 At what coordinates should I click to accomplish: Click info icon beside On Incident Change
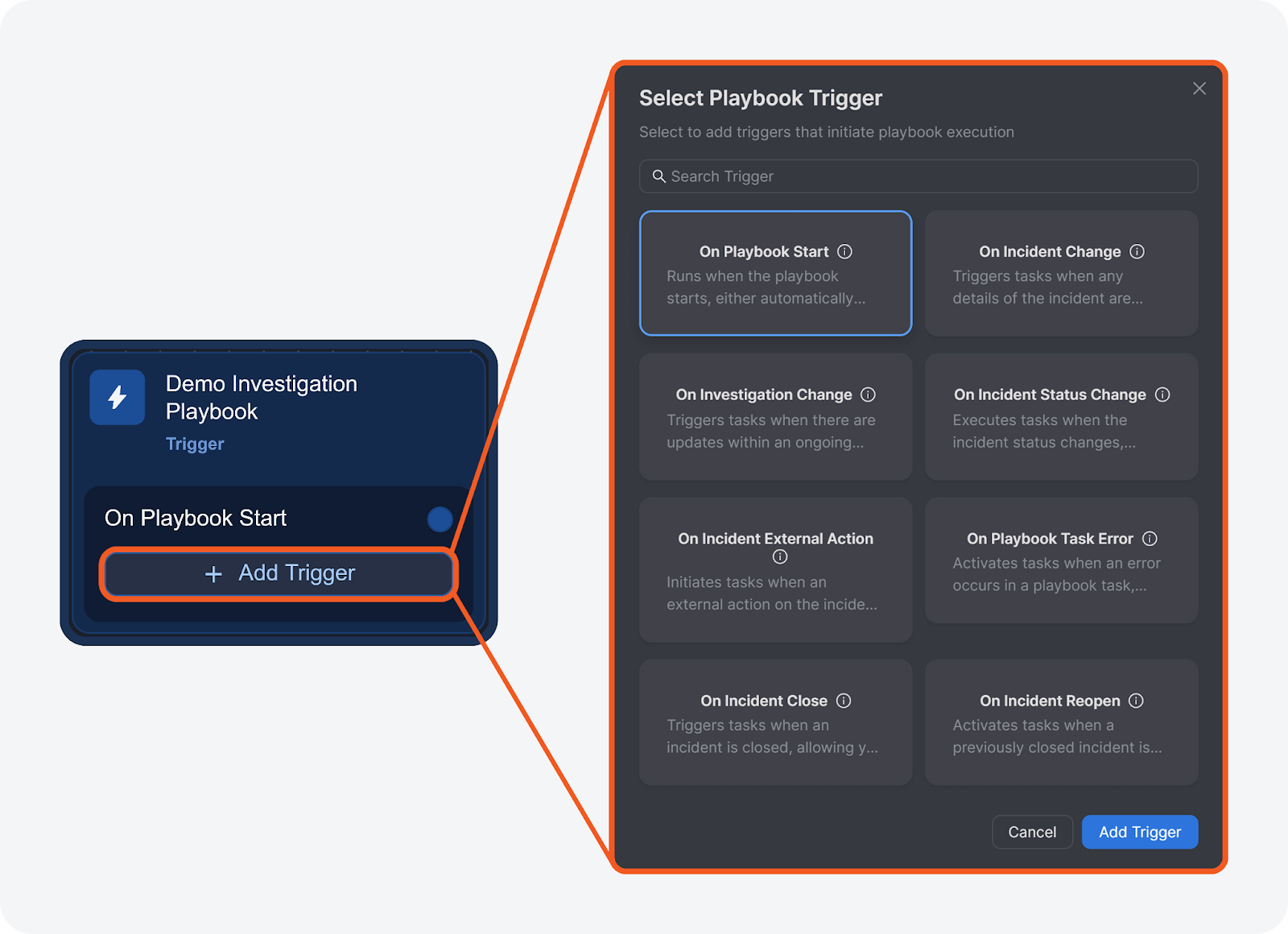pos(1137,251)
